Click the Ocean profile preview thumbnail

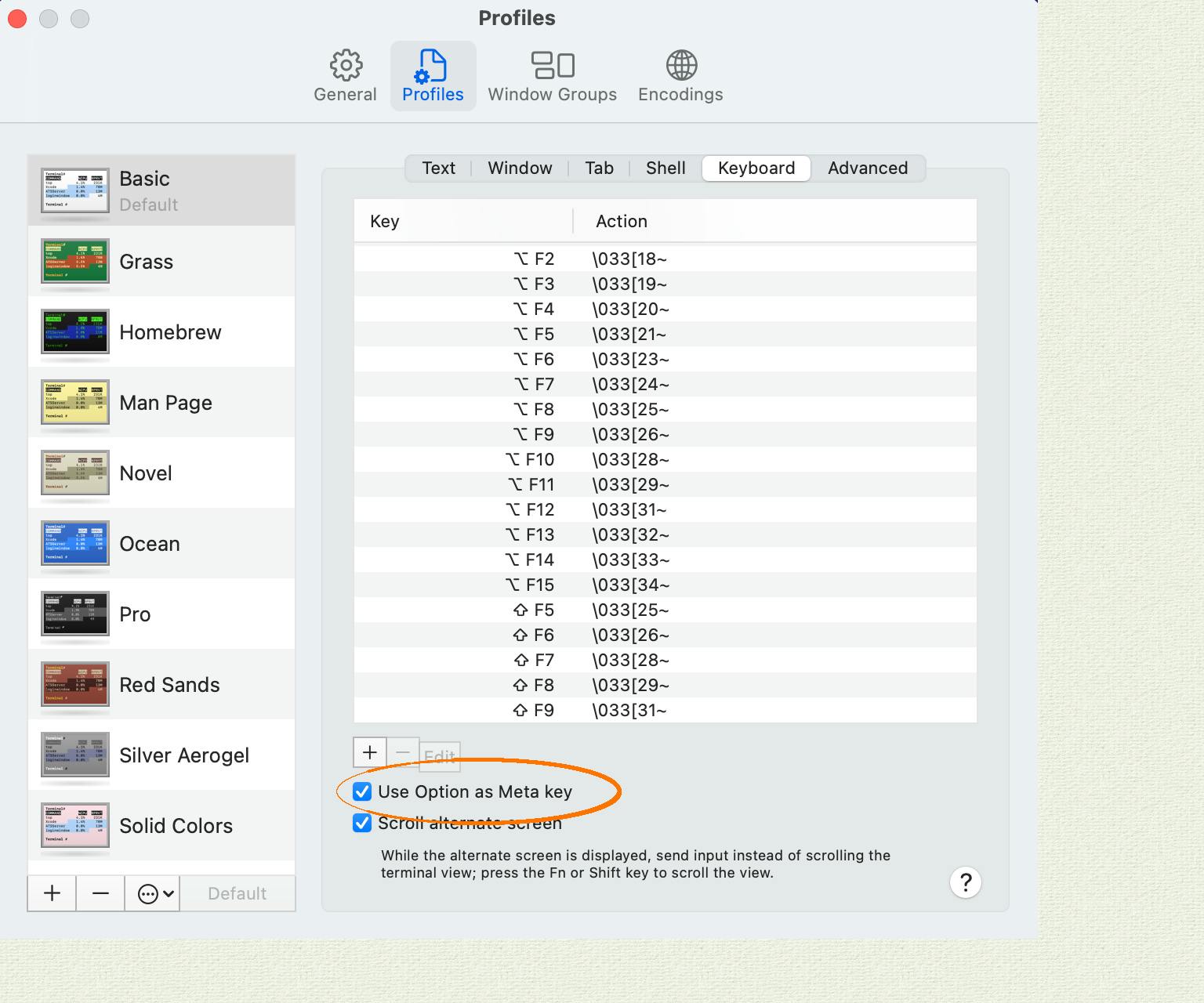click(x=74, y=543)
